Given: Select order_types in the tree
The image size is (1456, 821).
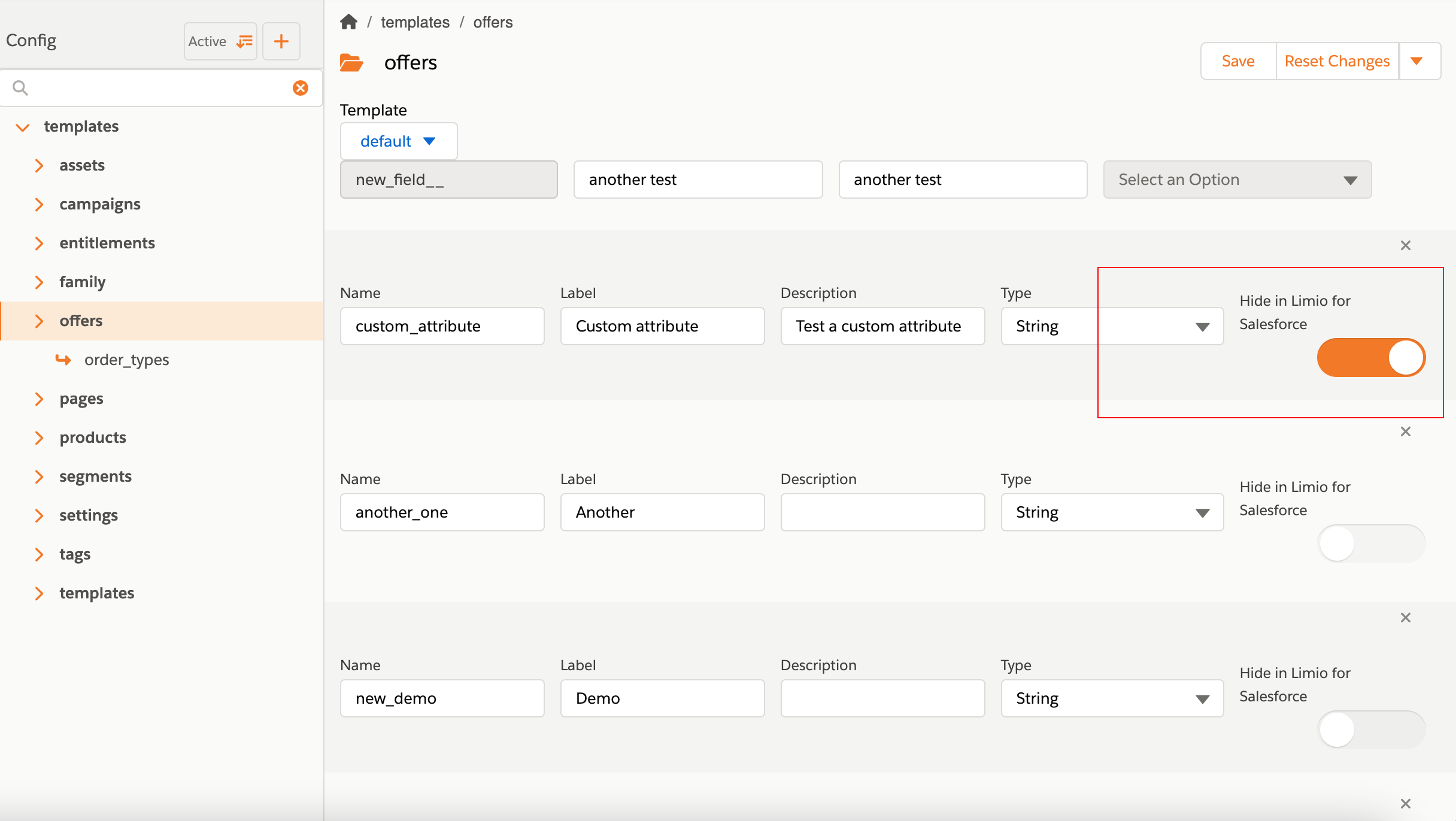Looking at the screenshot, I should click(x=126, y=360).
